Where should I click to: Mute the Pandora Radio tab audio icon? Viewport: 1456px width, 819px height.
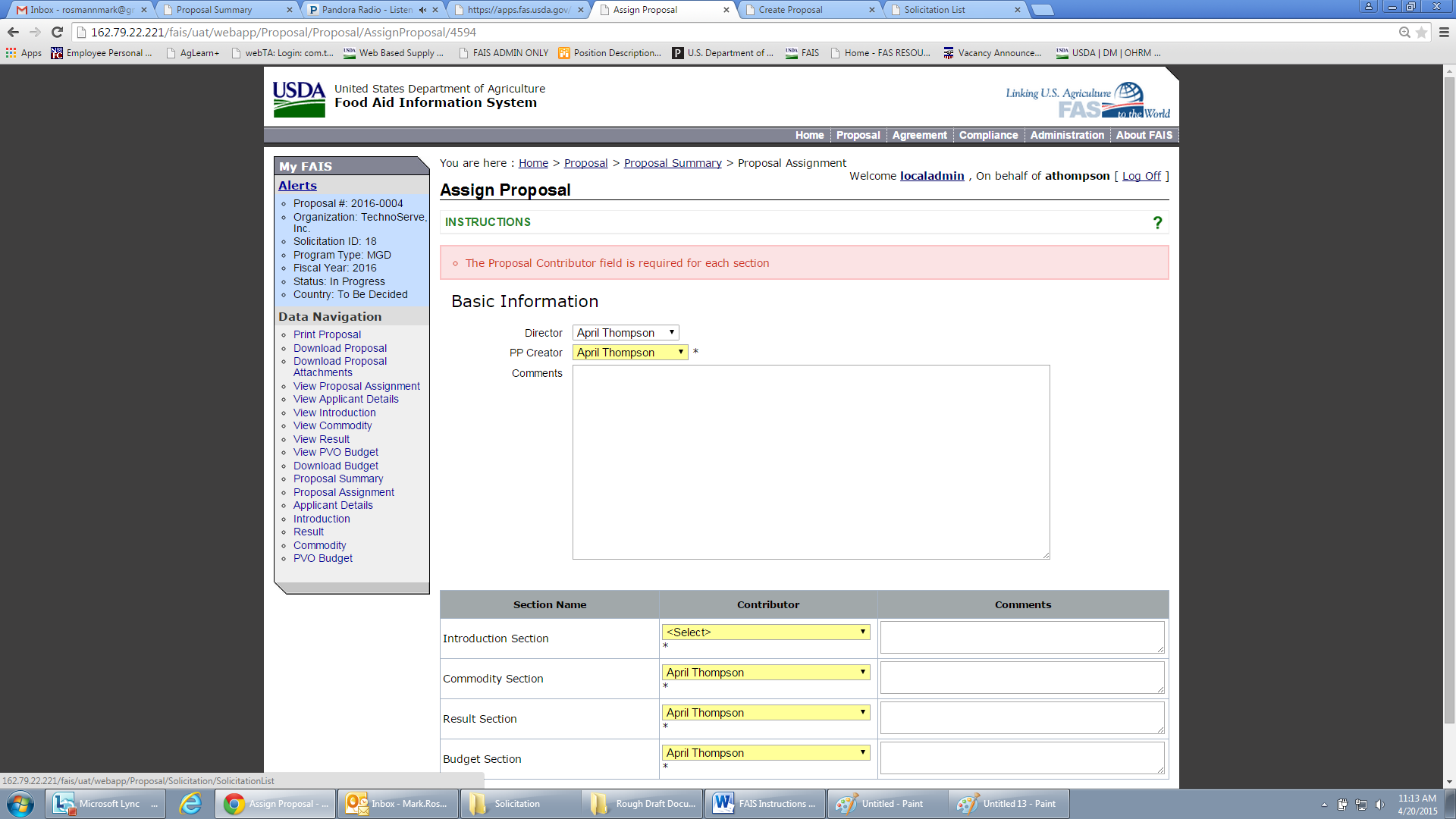pos(422,10)
